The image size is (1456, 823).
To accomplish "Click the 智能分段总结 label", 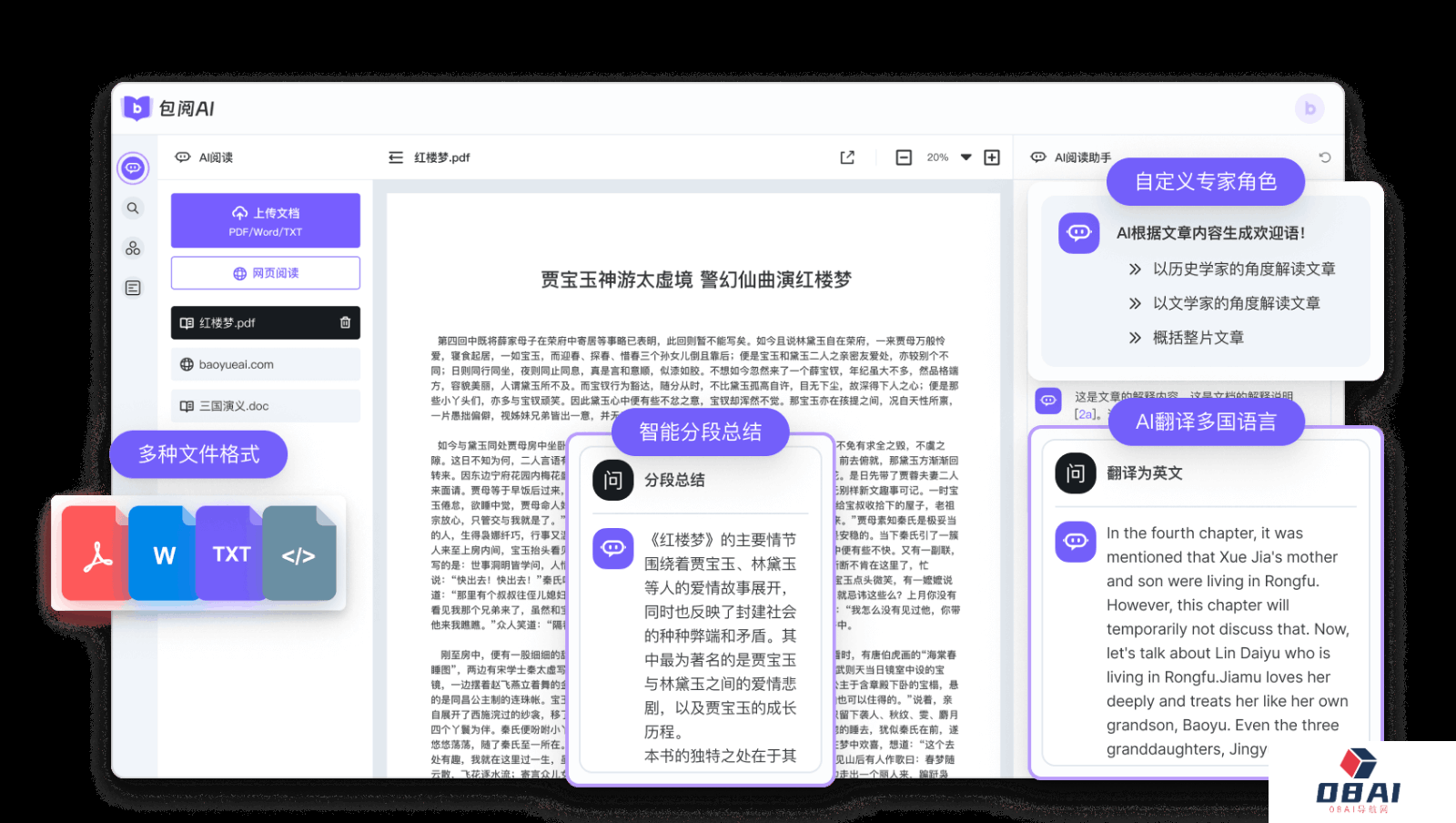I will tap(700, 432).
